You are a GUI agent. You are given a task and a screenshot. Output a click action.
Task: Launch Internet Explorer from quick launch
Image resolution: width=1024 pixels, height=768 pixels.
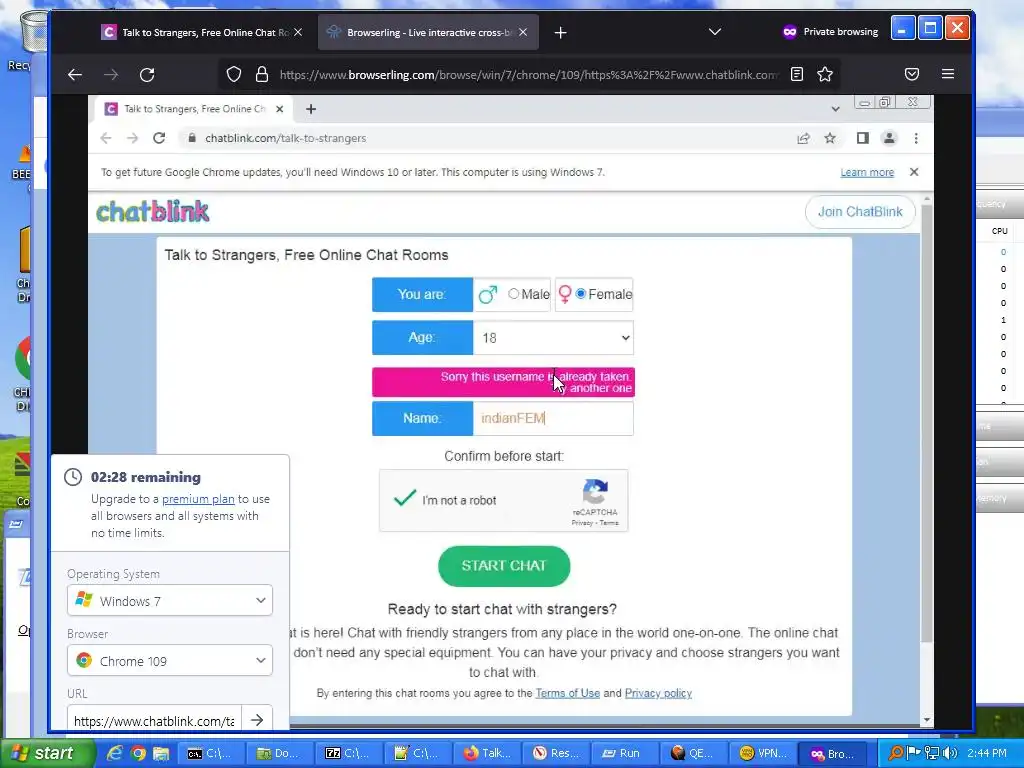115,754
